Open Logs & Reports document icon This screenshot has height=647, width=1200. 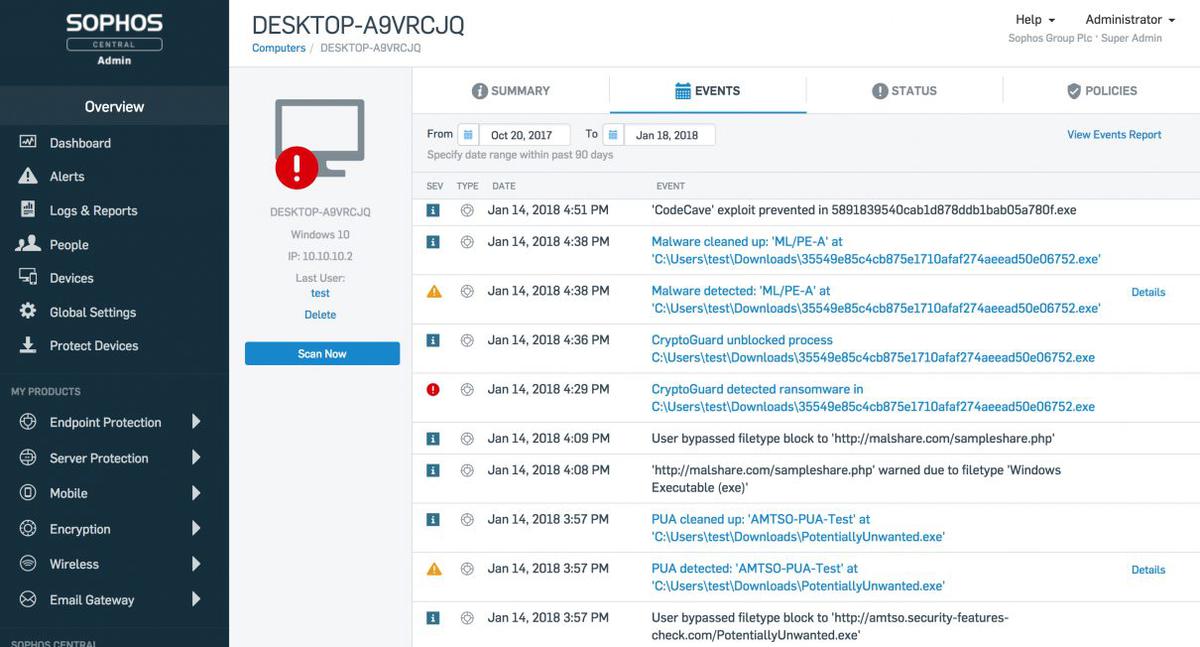[x=28, y=210]
